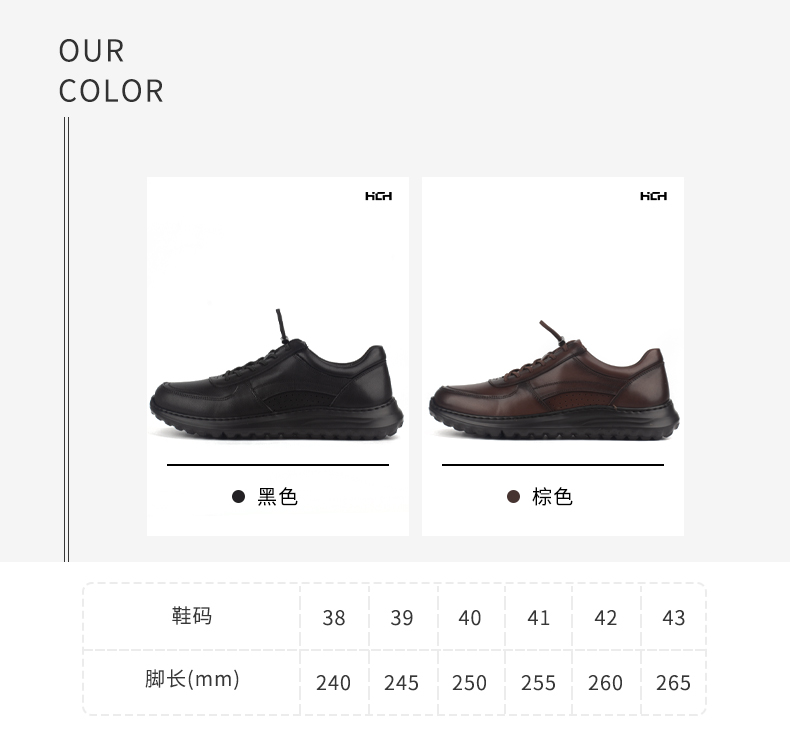Image resolution: width=790 pixels, height=749 pixels.
Task: Click the 鞋码 row header
Action: [191, 617]
